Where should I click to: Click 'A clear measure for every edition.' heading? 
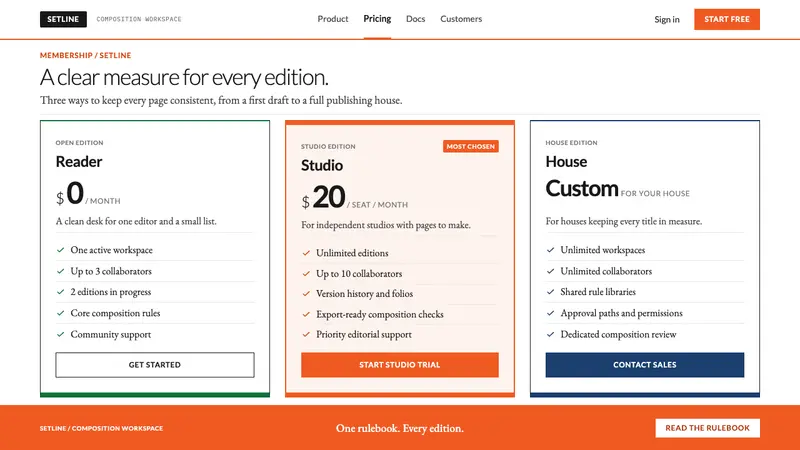(x=184, y=77)
